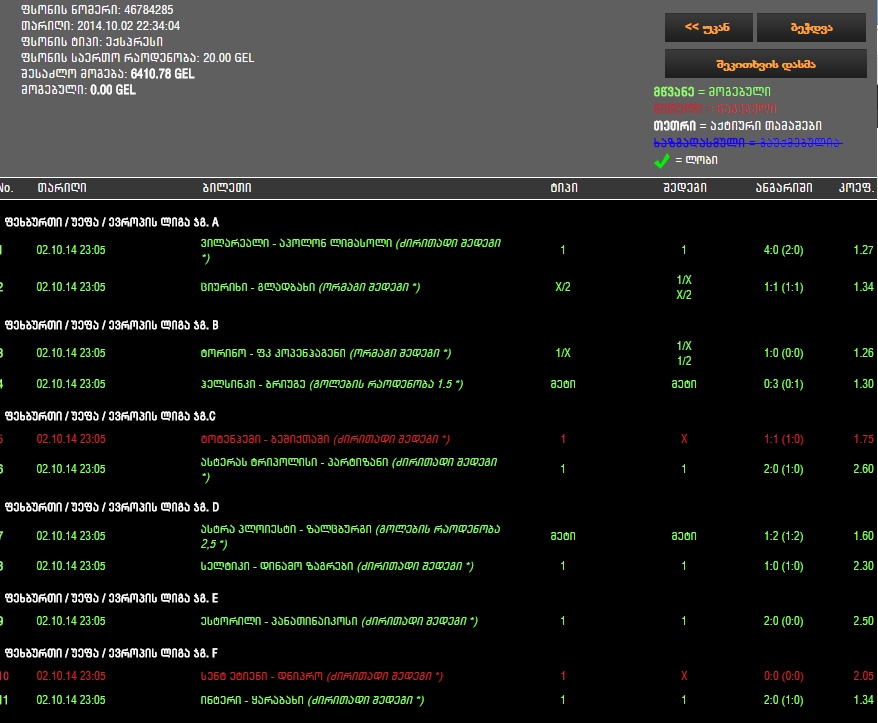Open 'შეკითხვის დასმა' ask-a-question button
The width and height of the screenshot is (878, 723).
pos(765,63)
